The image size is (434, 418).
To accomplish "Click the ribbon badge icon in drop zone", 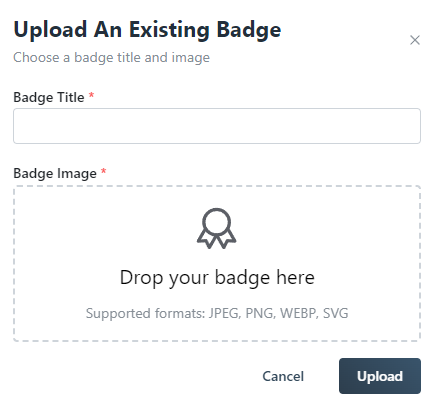I will 217,228.
